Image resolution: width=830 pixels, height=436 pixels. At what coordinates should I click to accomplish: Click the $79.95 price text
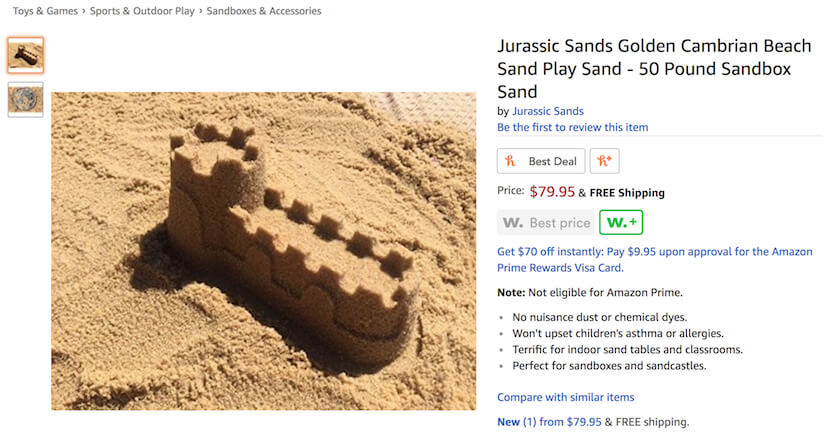tap(552, 192)
